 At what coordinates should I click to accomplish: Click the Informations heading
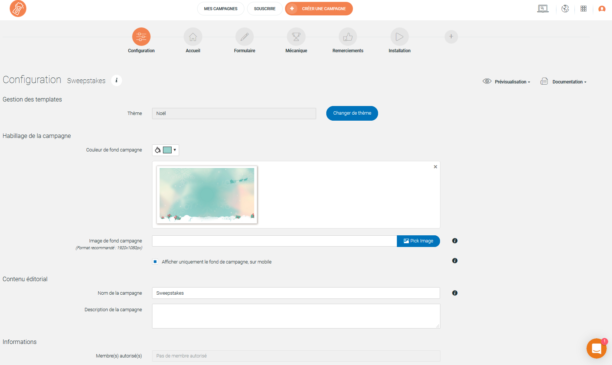point(20,342)
